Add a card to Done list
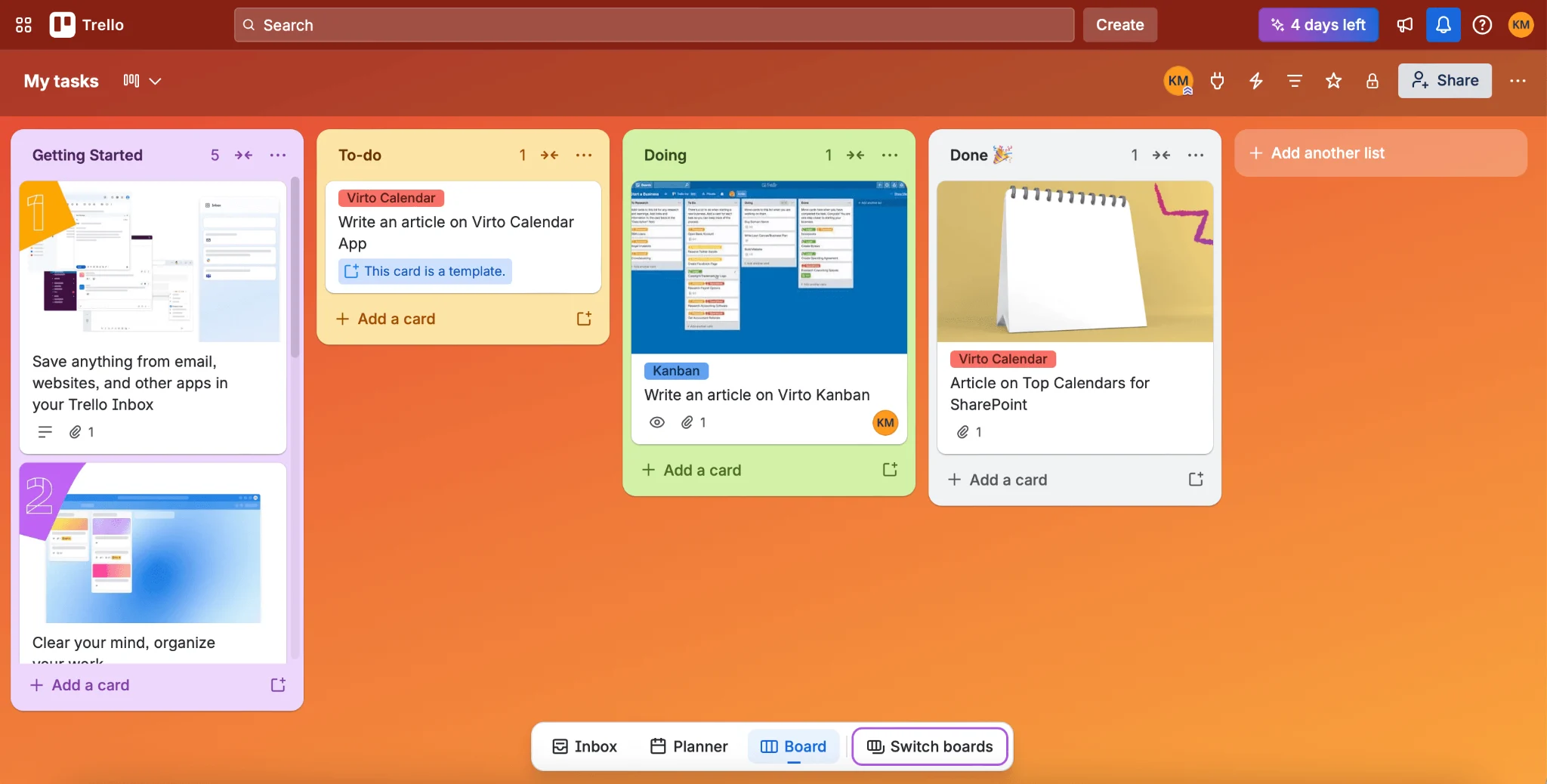The height and width of the screenshot is (784, 1547). pos(998,480)
